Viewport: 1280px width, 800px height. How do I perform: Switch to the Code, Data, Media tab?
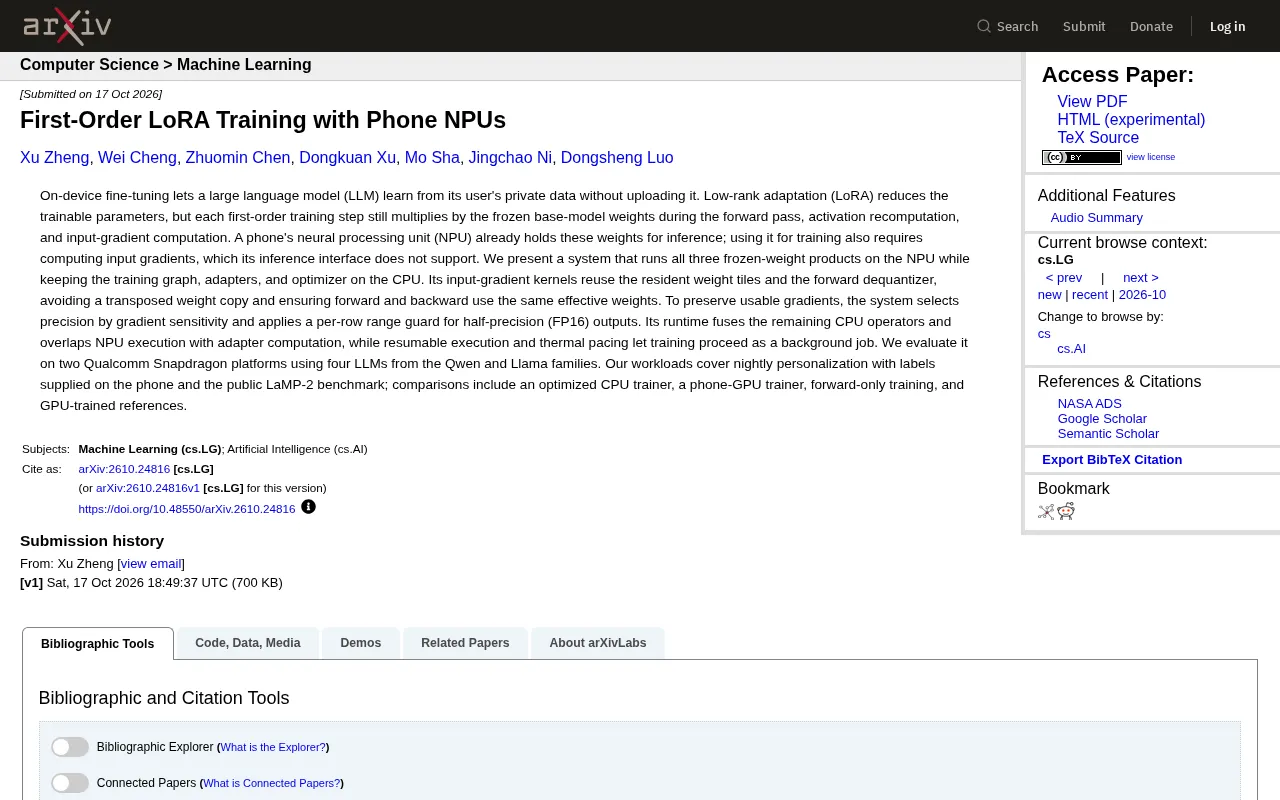pos(248,643)
